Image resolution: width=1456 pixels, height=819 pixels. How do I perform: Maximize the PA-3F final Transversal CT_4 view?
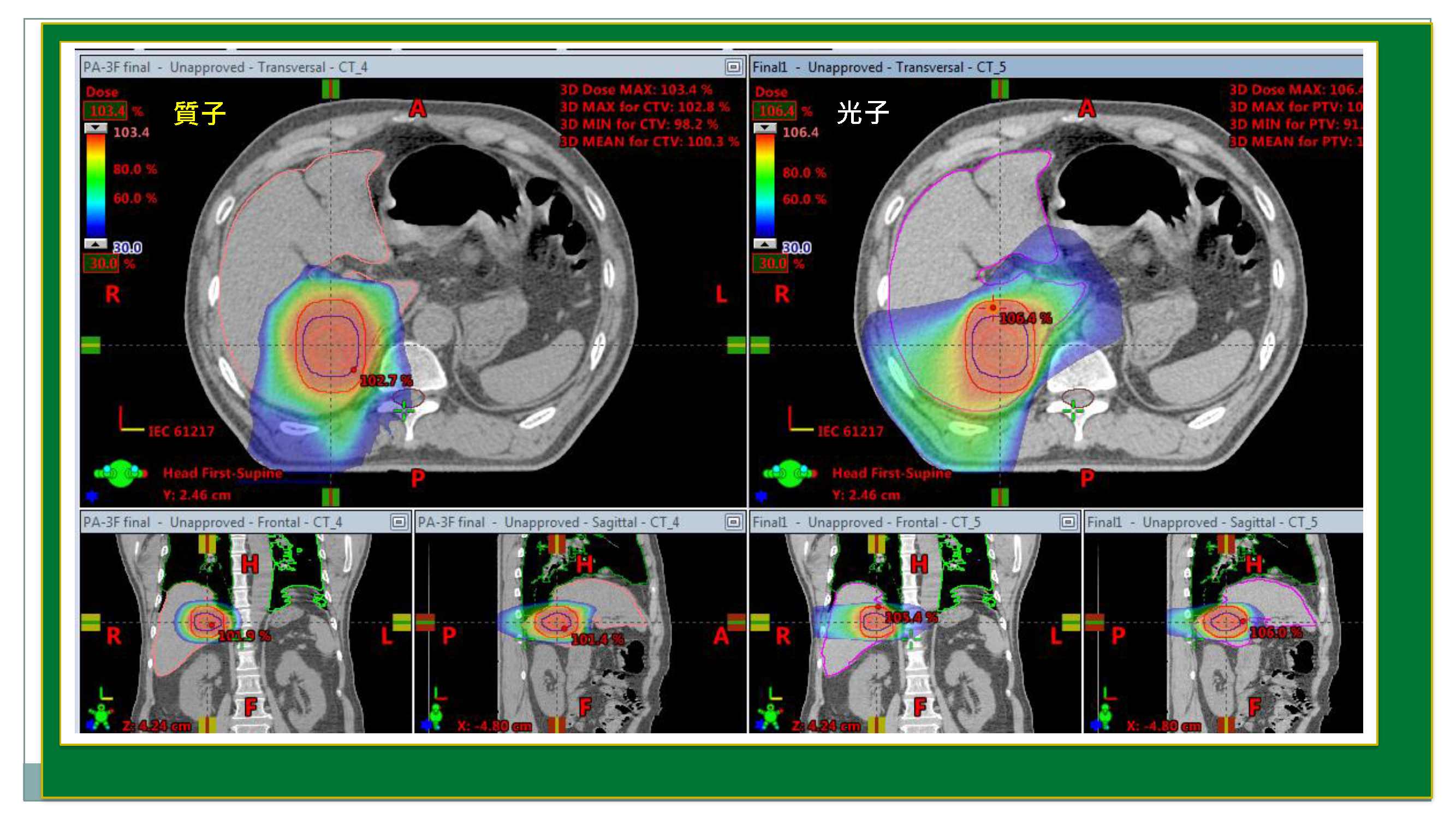pyautogui.click(x=733, y=67)
